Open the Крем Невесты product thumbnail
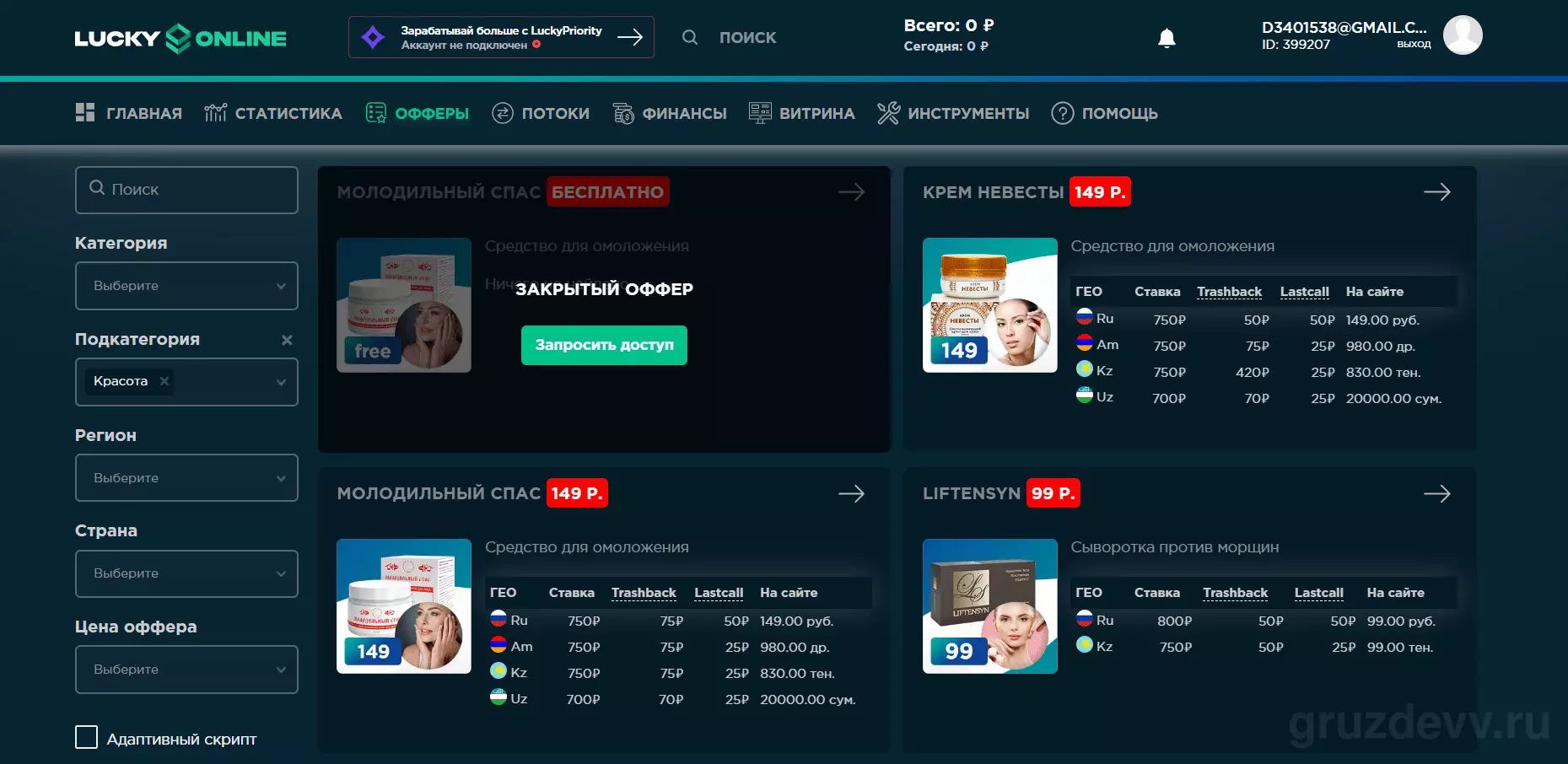The image size is (1568, 764). tap(990, 305)
